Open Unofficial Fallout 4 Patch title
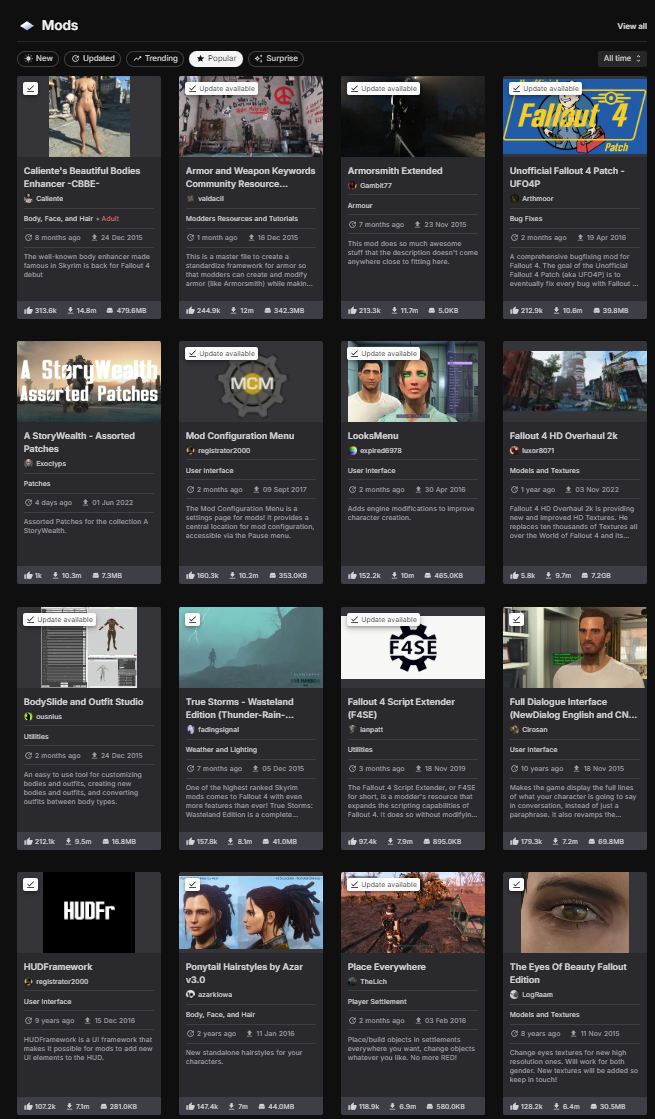Screen dimensions: 655x1119 click(567, 177)
